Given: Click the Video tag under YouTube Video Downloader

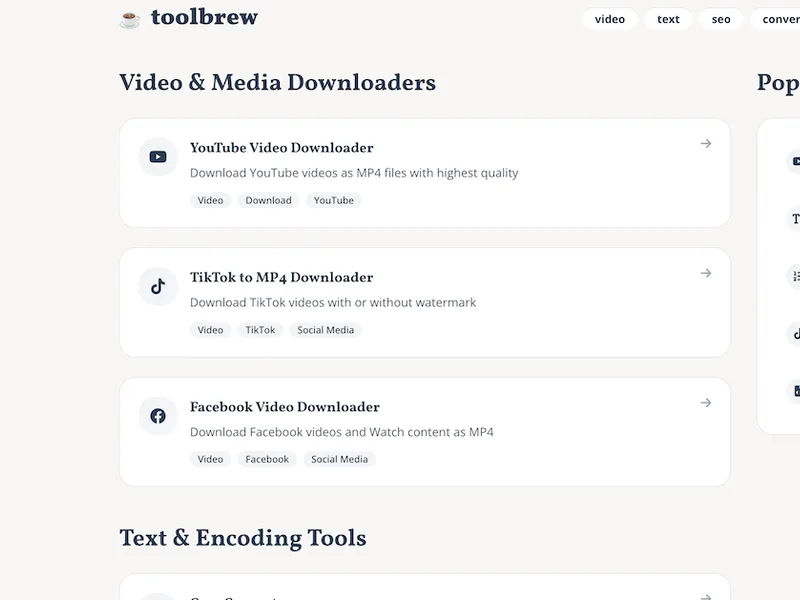Looking at the screenshot, I should (210, 201).
